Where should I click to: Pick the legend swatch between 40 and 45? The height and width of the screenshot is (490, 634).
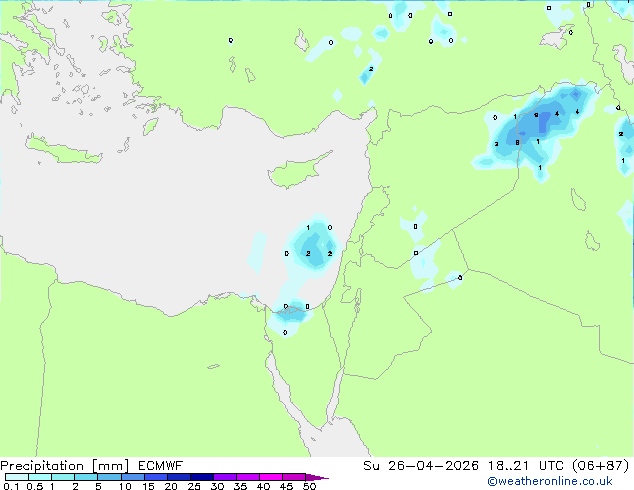(x=271, y=477)
